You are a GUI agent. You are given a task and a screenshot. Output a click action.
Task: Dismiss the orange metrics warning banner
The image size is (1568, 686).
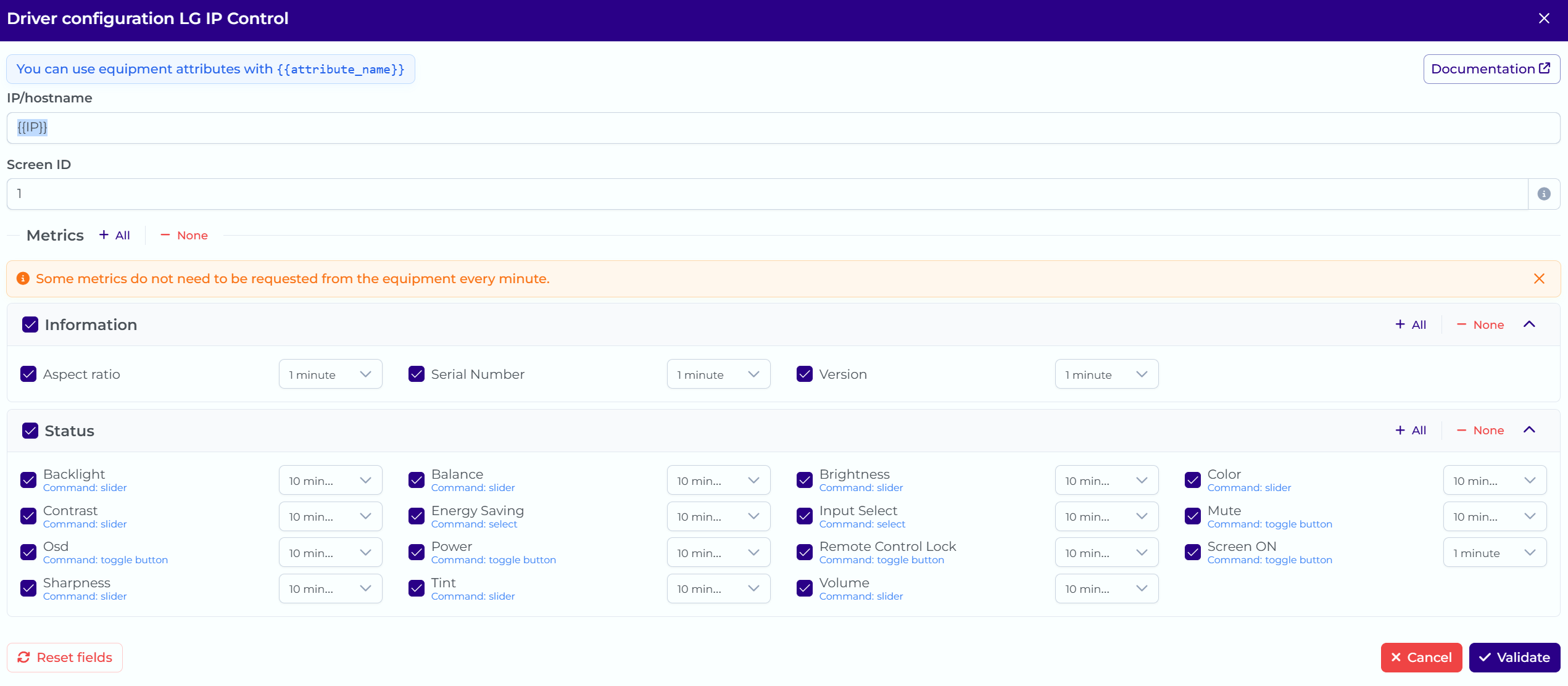[x=1539, y=279]
